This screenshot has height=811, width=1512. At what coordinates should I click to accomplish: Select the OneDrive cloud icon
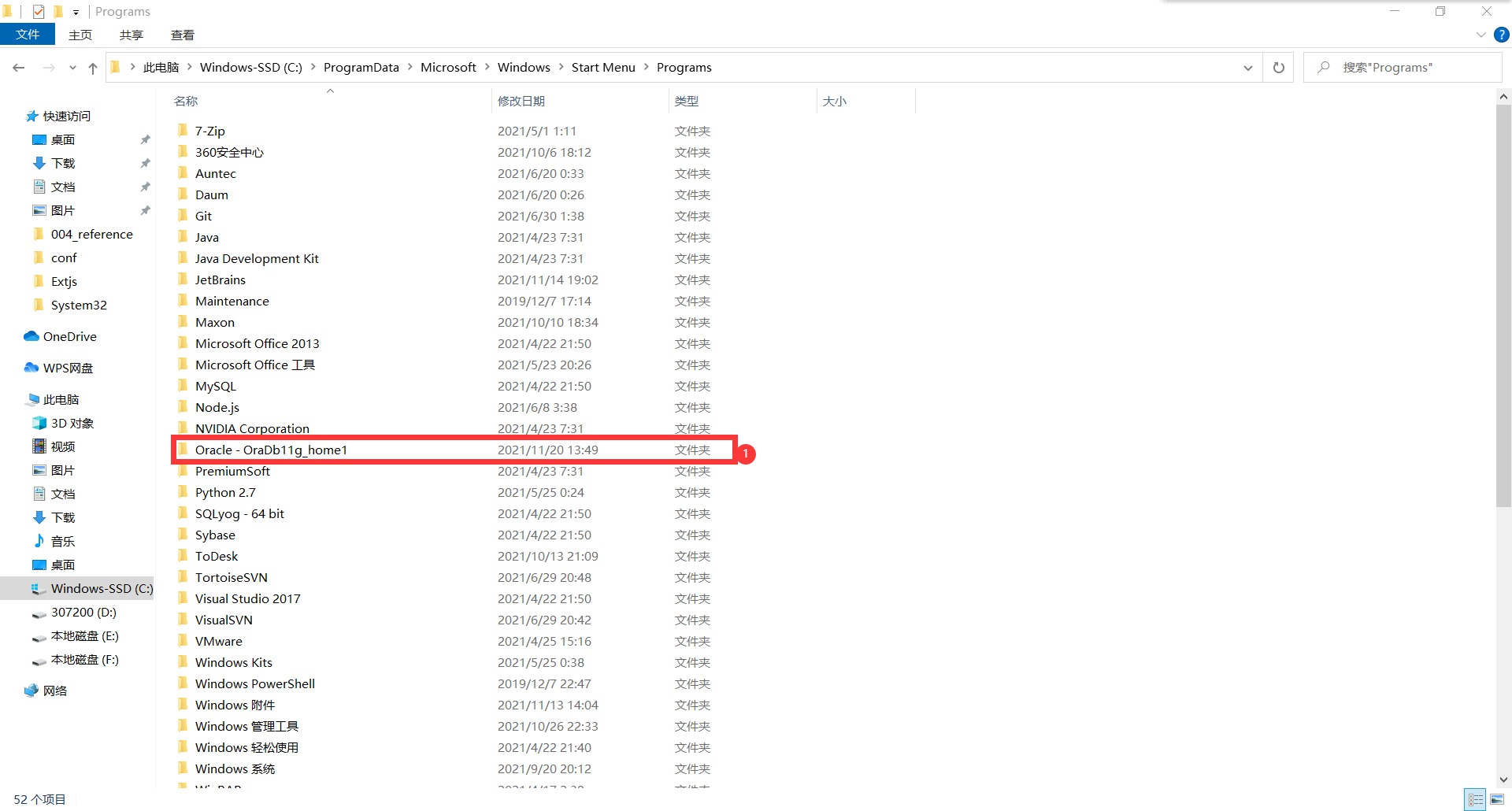(31, 336)
